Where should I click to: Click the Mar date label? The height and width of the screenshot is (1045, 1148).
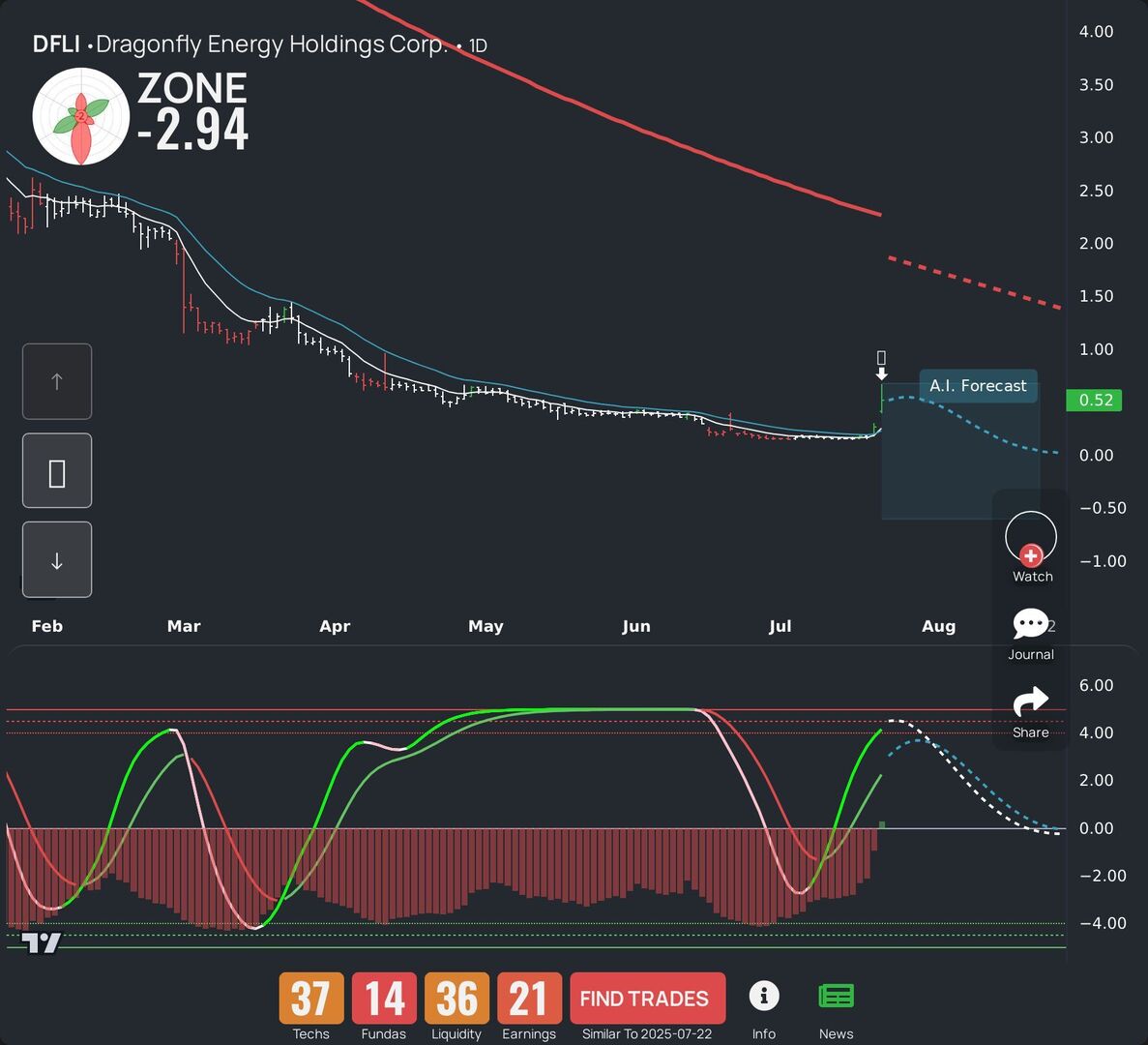[184, 626]
